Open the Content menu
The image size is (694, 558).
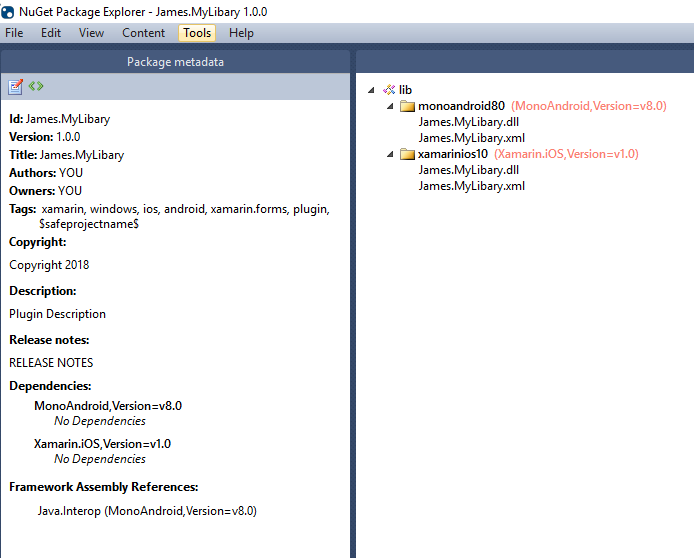coord(143,33)
